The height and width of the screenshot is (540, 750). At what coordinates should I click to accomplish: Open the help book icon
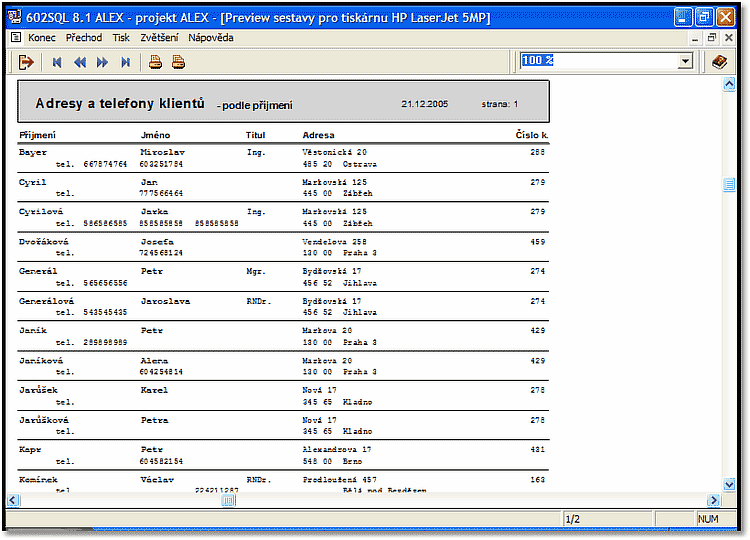click(719, 62)
